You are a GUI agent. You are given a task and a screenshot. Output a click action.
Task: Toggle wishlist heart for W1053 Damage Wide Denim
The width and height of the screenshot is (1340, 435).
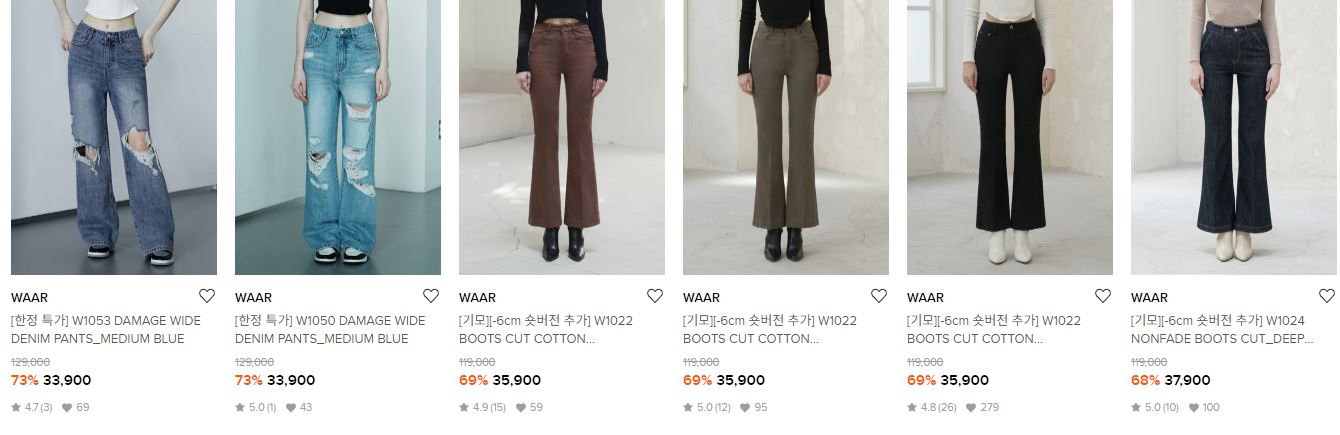click(207, 296)
